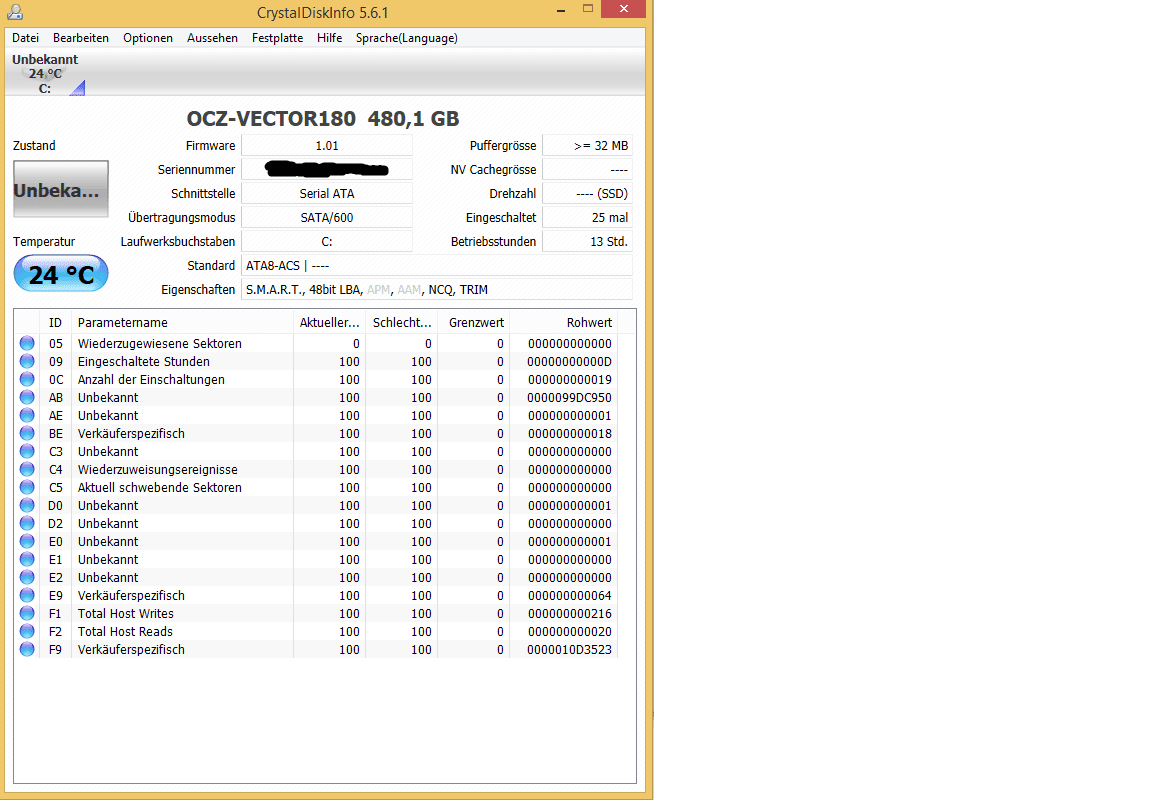Open the Aussehen menu

pyautogui.click(x=212, y=38)
